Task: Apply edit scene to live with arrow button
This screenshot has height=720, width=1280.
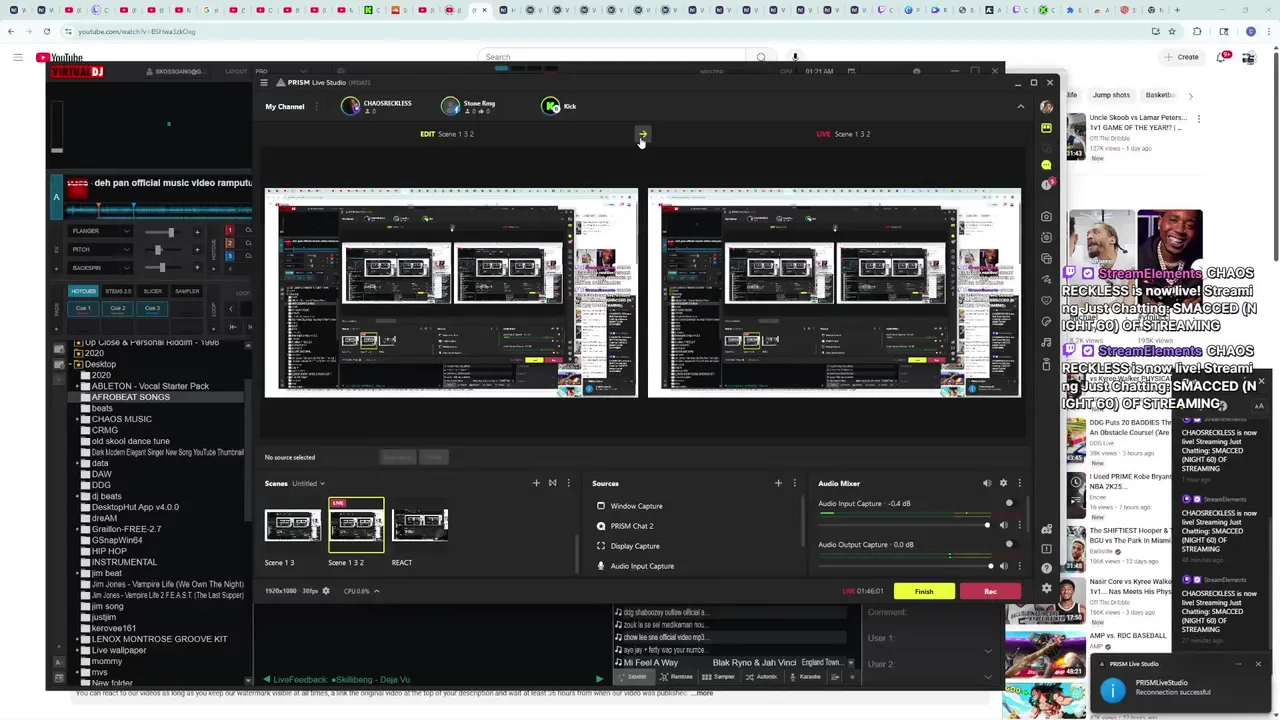Action: 642,134
